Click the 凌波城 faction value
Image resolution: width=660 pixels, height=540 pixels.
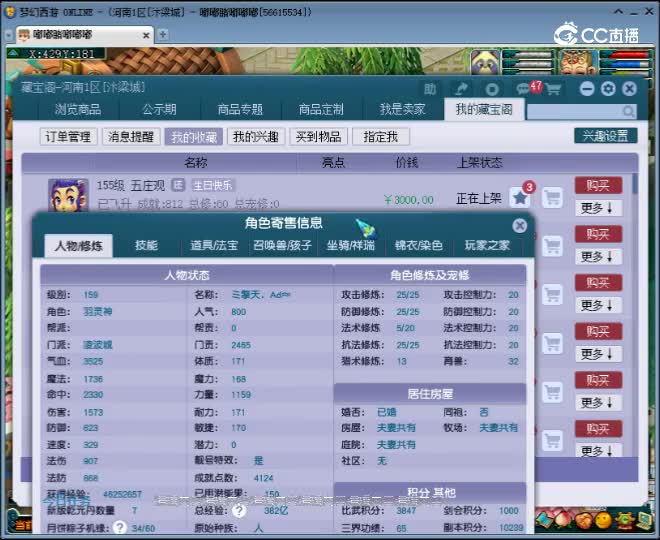98,345
